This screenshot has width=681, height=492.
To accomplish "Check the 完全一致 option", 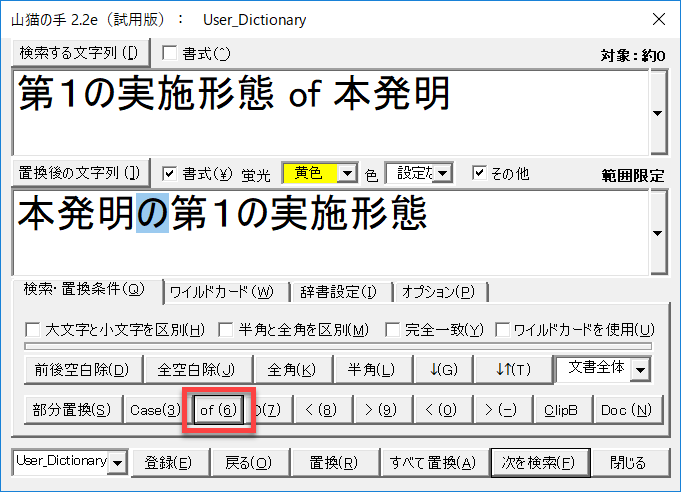I will 393,330.
